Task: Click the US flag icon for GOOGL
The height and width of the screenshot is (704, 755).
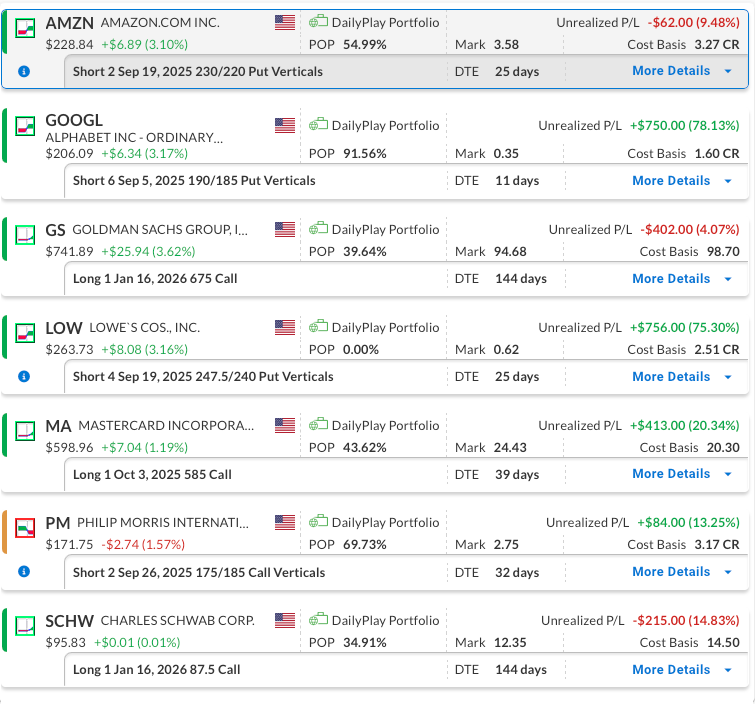Action: coord(285,126)
